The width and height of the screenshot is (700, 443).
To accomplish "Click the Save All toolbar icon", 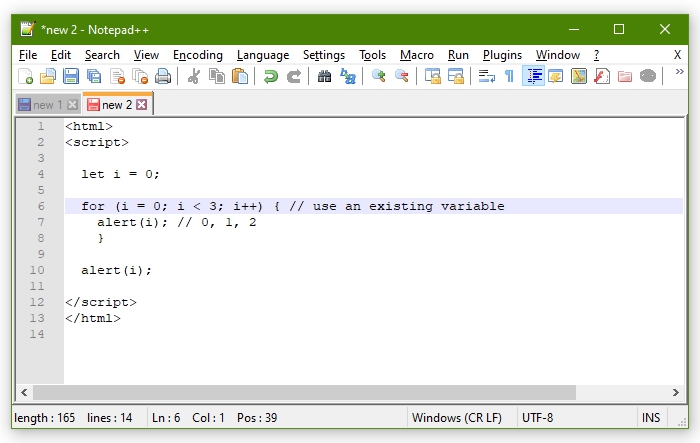I will [x=94, y=76].
